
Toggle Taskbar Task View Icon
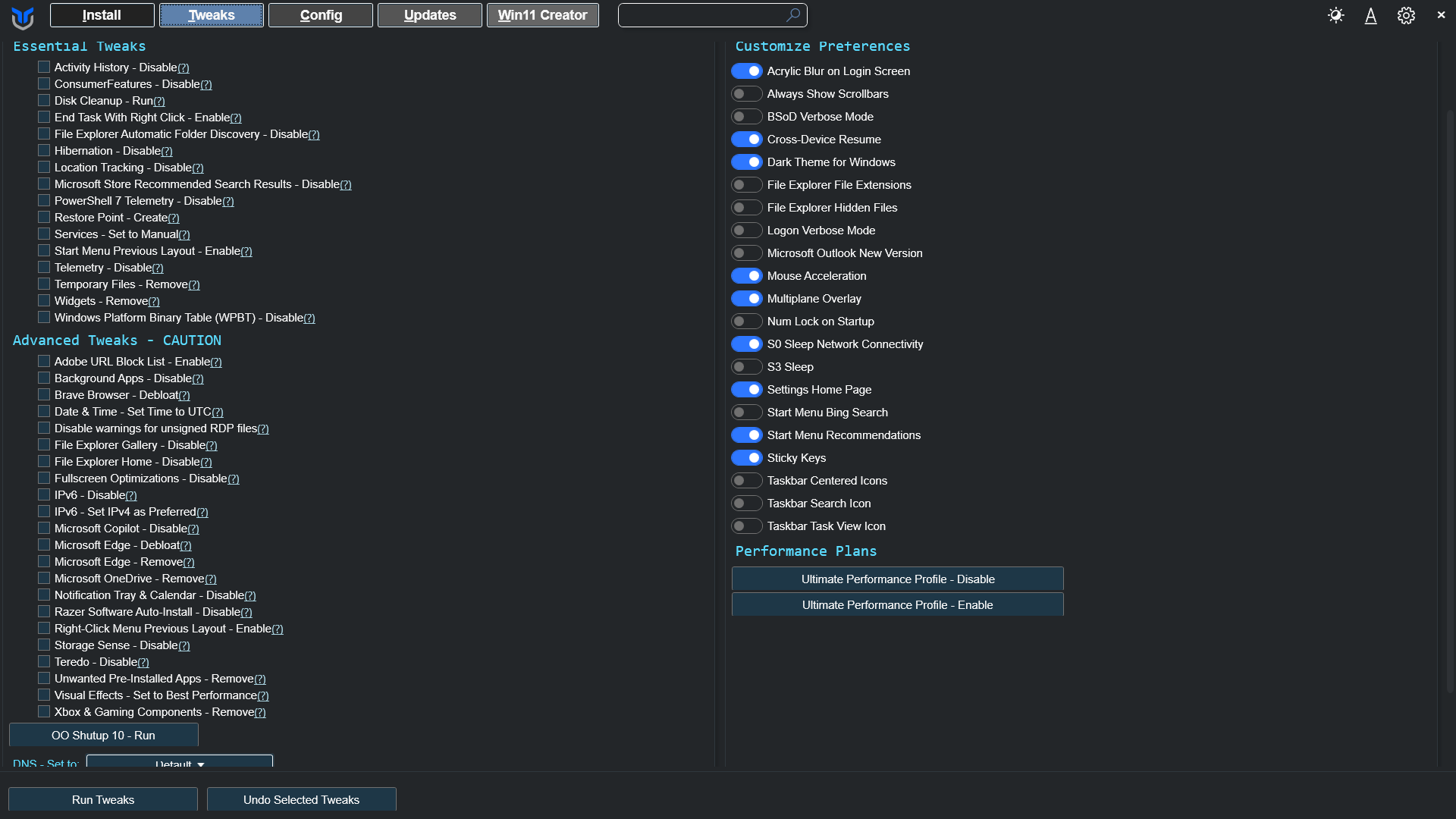[x=747, y=526]
